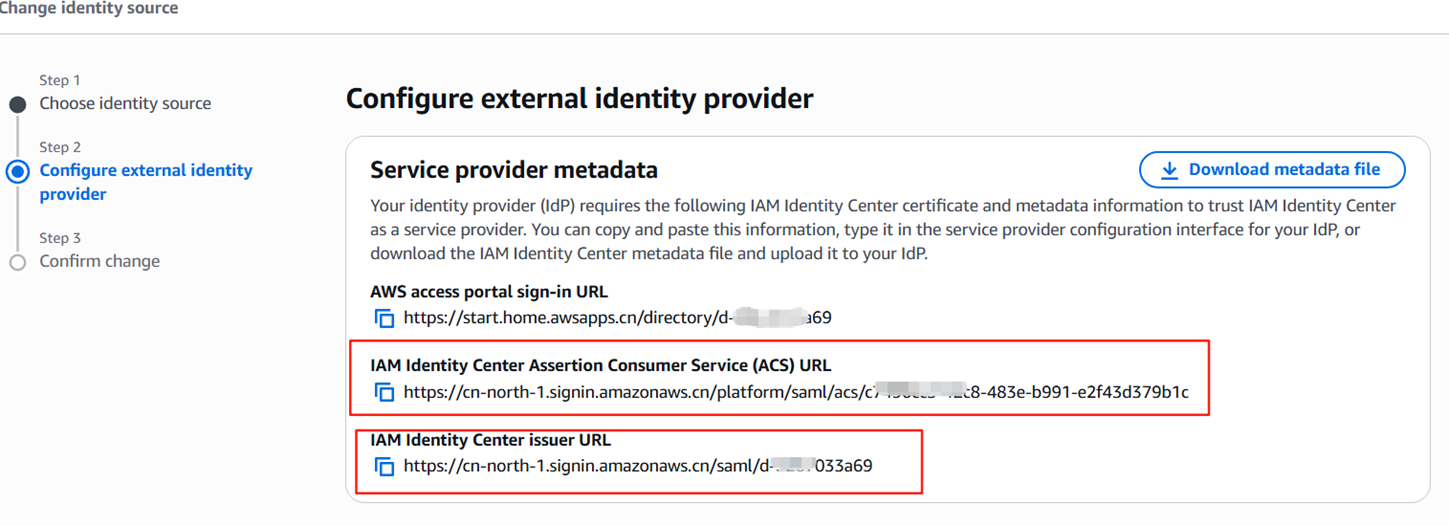Viewport: 1449px width, 526px height.
Task: Click the issuer URL text ending in 033a69
Action: pyautogui.click(x=638, y=465)
